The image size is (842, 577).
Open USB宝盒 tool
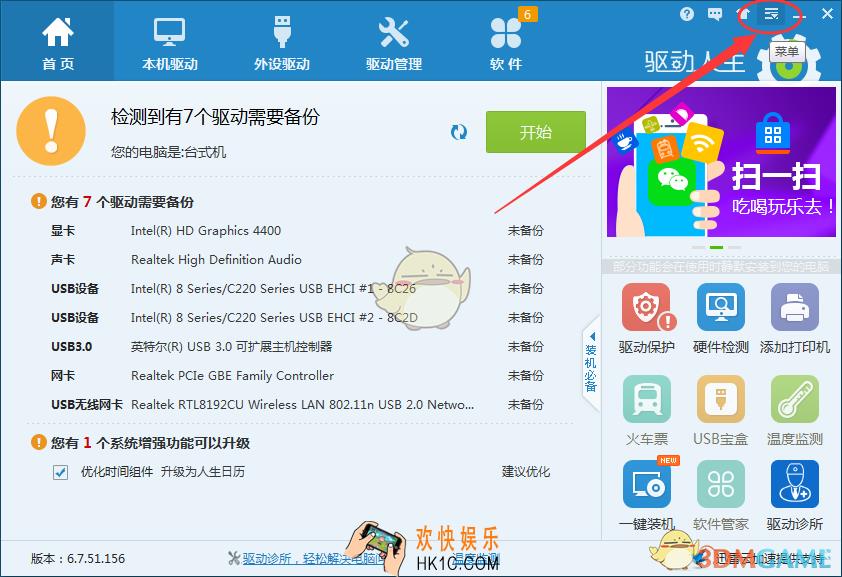[721, 411]
